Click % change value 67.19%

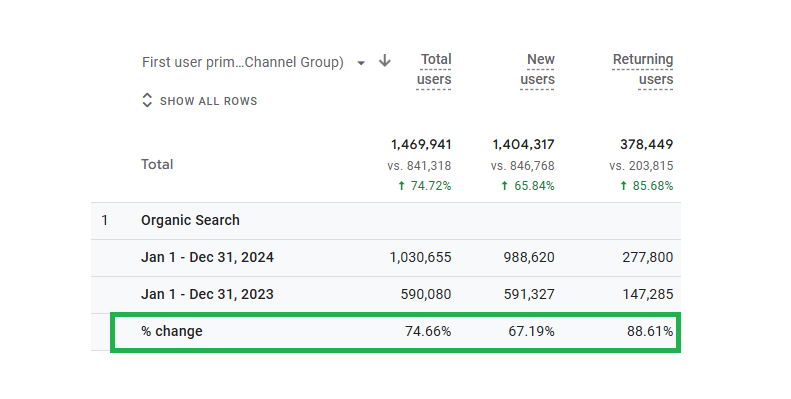[x=532, y=331]
